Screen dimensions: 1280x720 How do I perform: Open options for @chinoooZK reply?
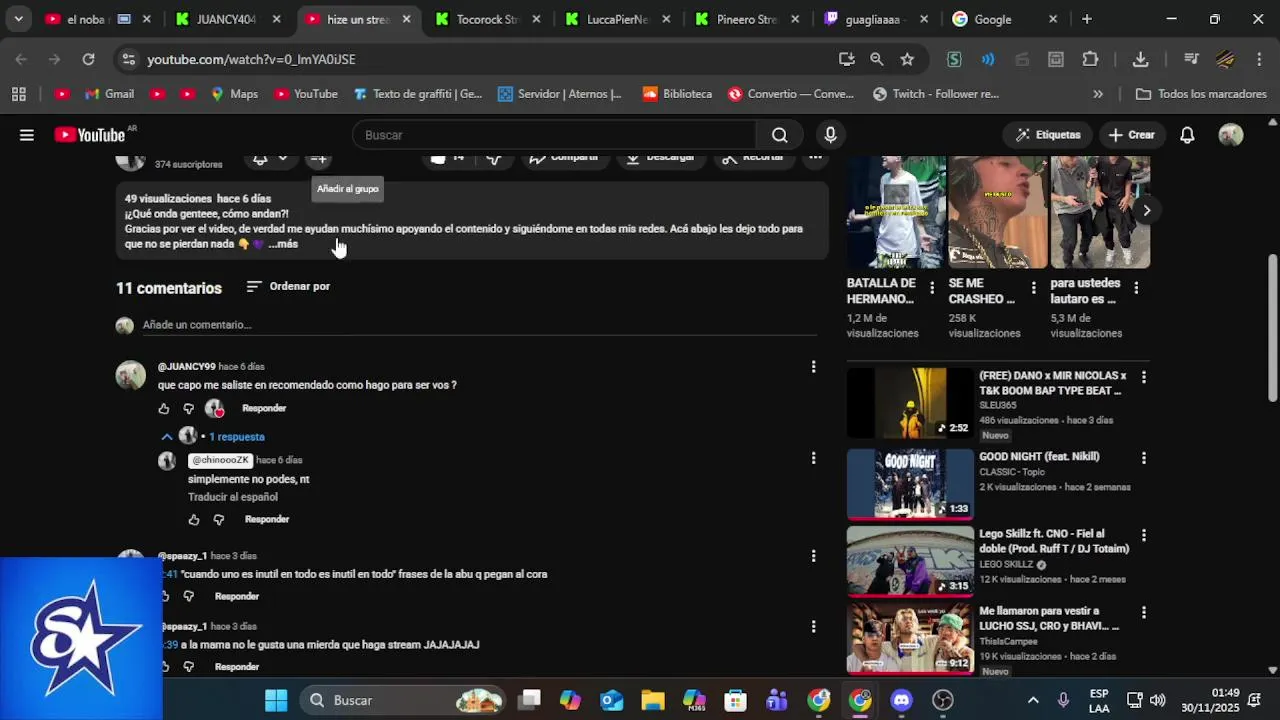tap(813, 458)
